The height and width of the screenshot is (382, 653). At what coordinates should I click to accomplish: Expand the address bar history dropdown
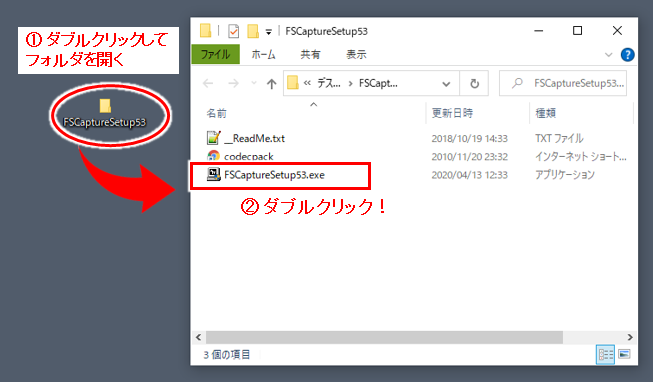click(446, 84)
